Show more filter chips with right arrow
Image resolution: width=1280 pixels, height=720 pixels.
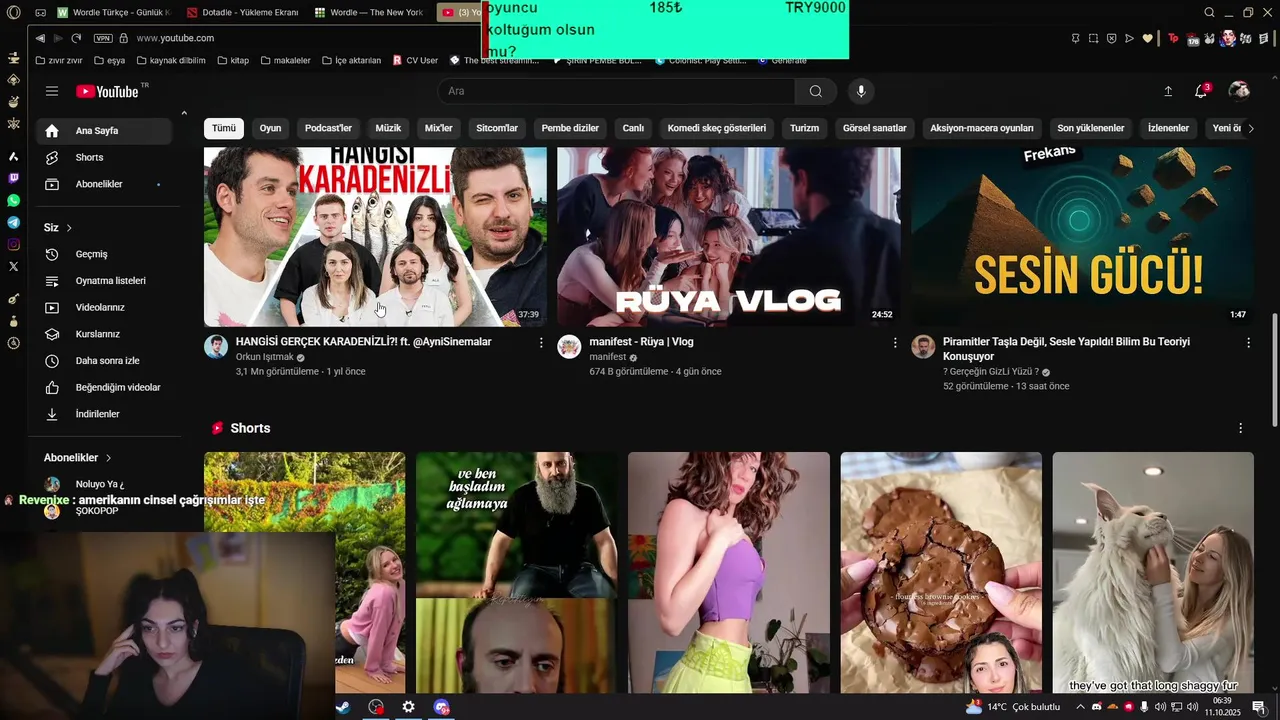pos(1251,128)
